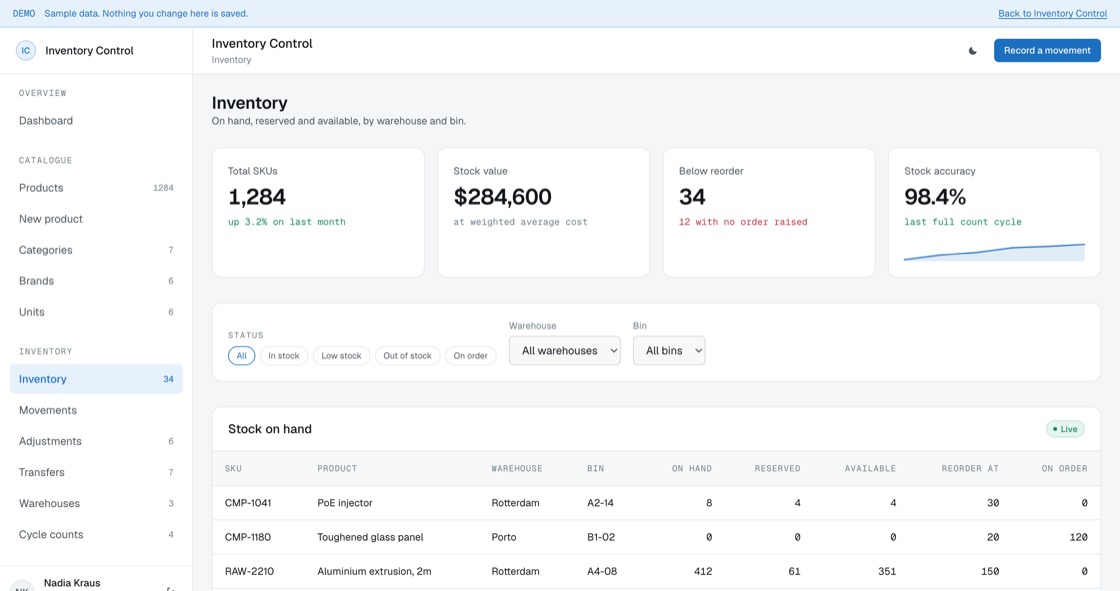This screenshot has width=1120, height=591.
Task: Click the Live status badge
Action: click(x=1065, y=429)
